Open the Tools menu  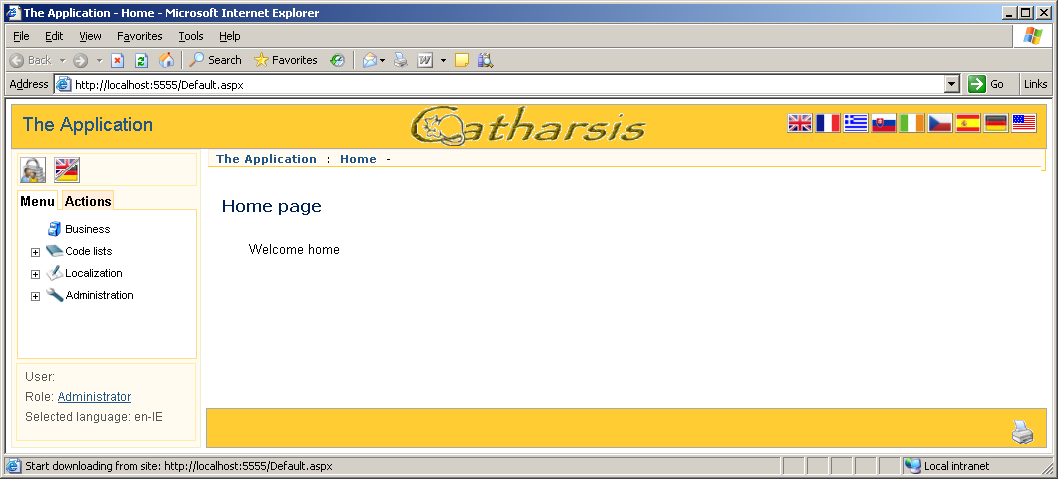191,36
